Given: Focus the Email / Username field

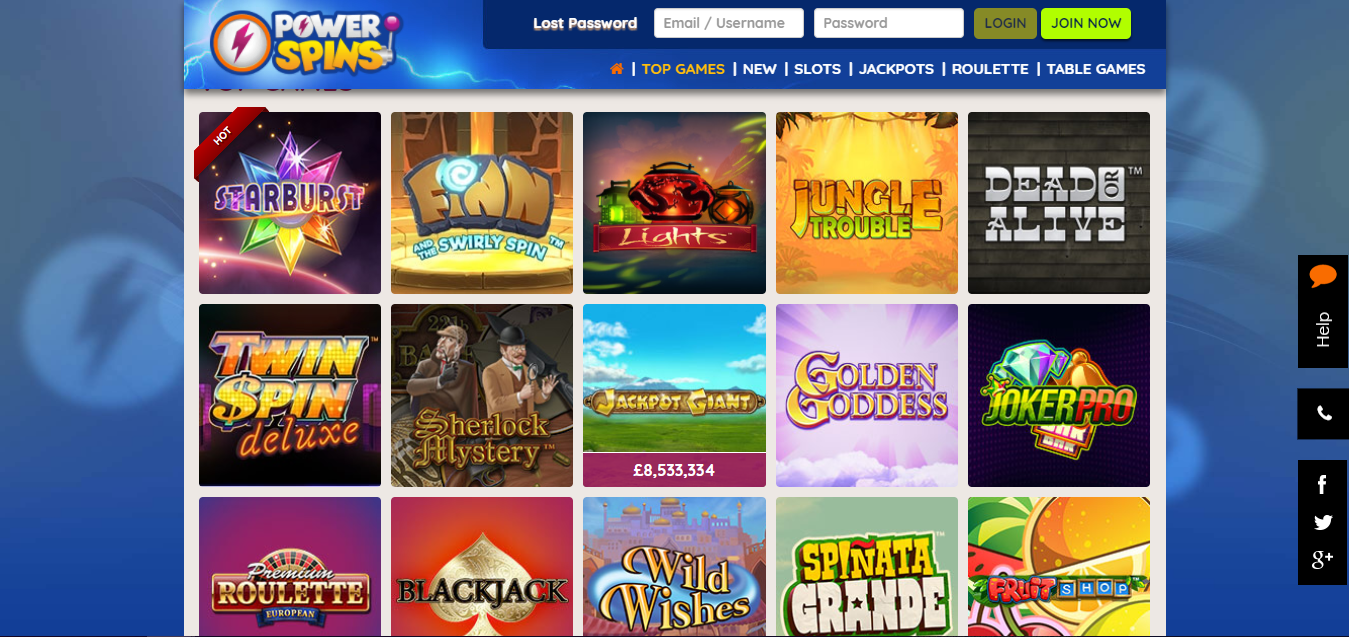Looking at the screenshot, I should [729, 23].
